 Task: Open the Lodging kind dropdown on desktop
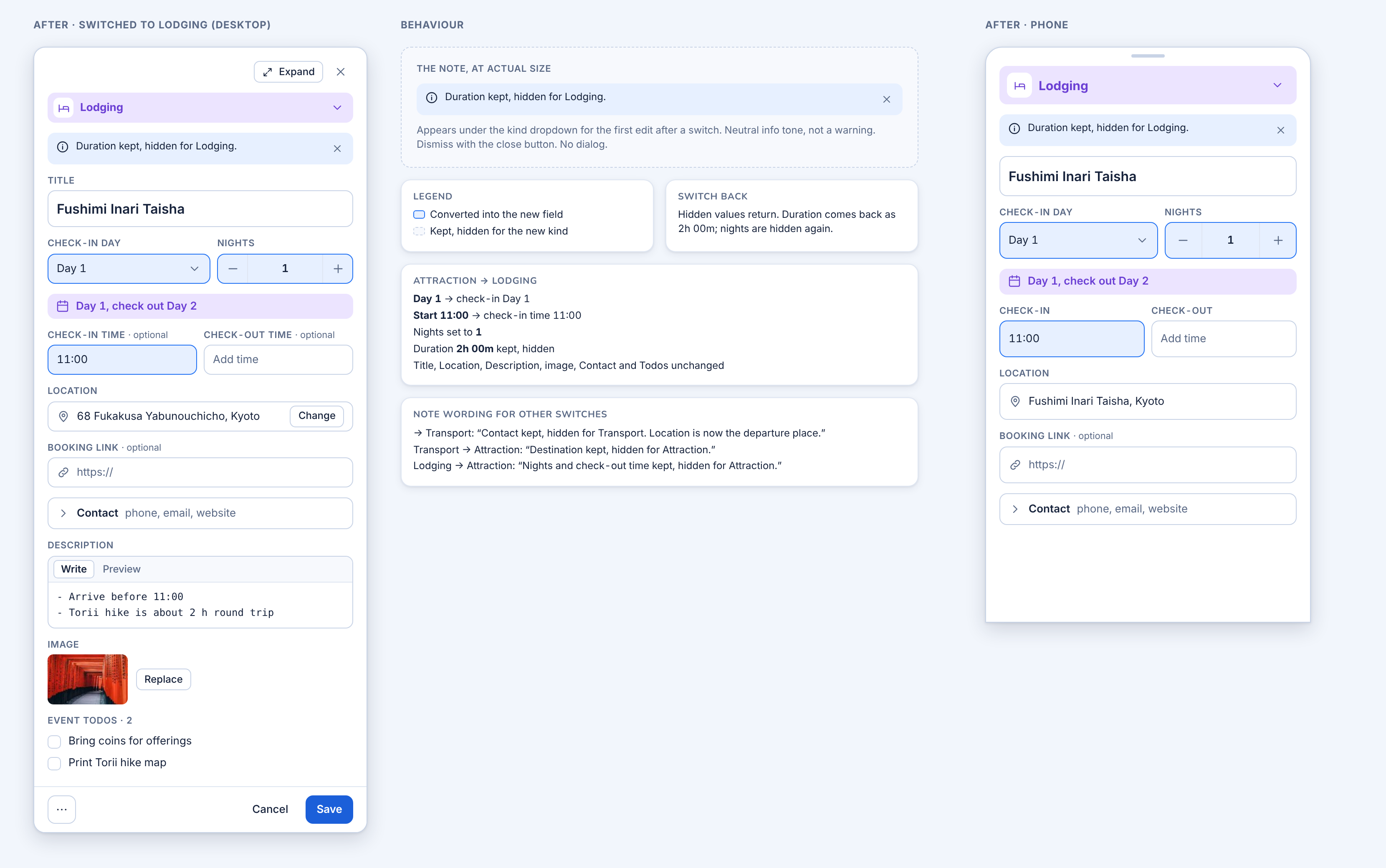[x=200, y=107]
